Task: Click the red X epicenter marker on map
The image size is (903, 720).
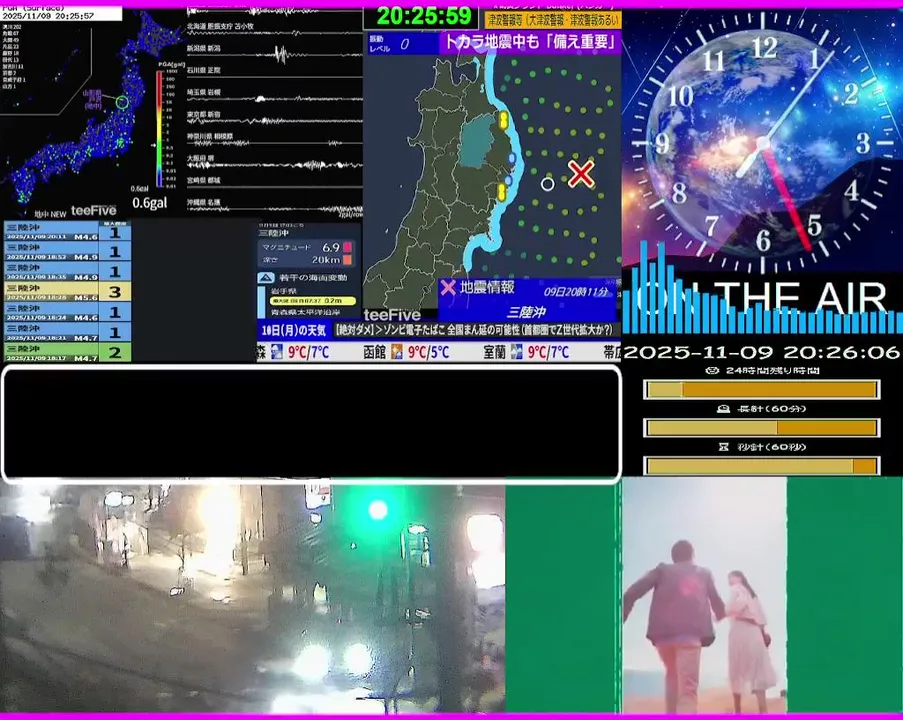Action: click(x=581, y=174)
